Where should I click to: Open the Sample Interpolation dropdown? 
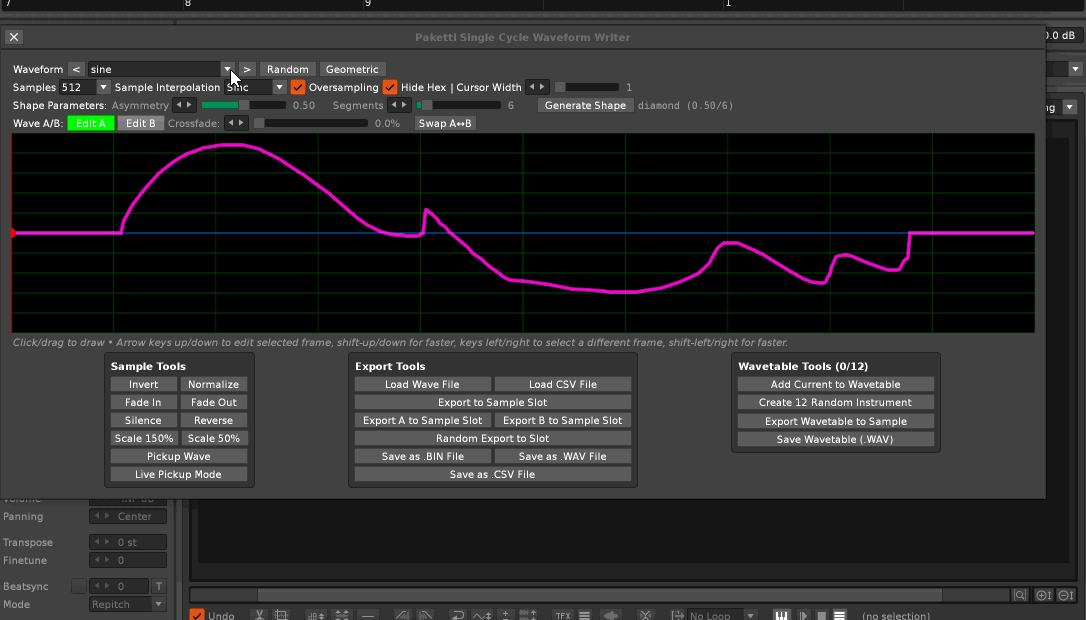point(280,88)
